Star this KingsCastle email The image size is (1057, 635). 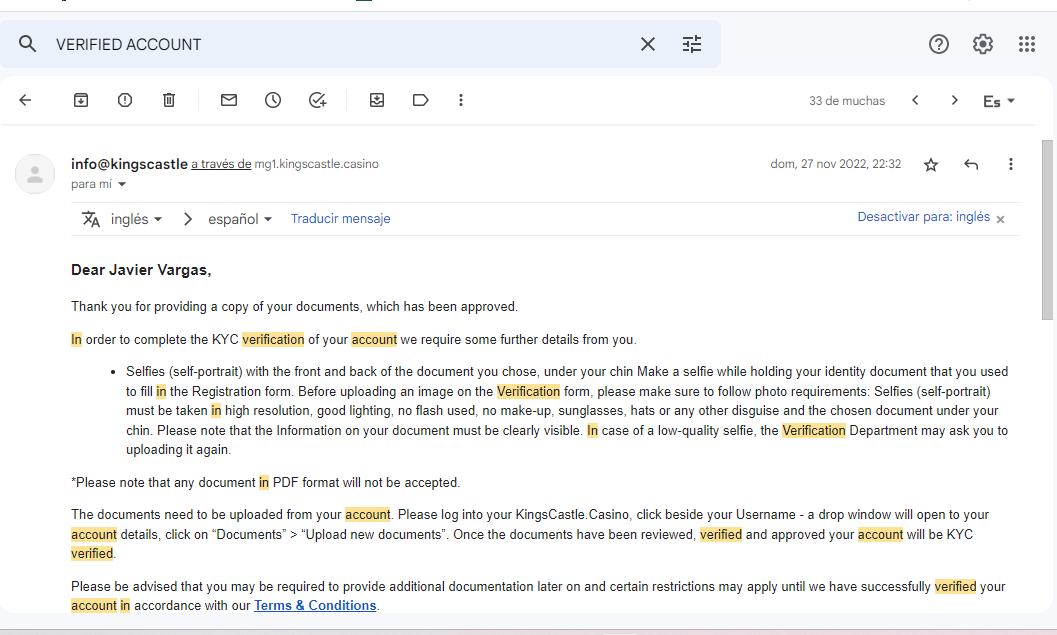point(931,164)
